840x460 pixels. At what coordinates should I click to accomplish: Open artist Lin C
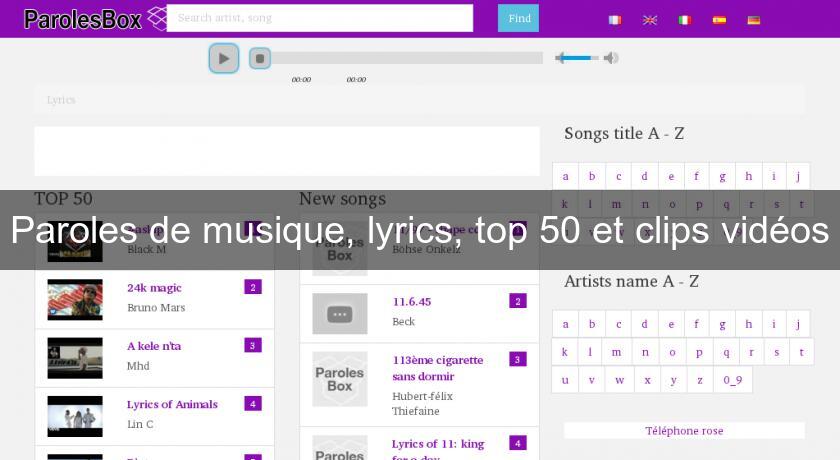pos(140,424)
